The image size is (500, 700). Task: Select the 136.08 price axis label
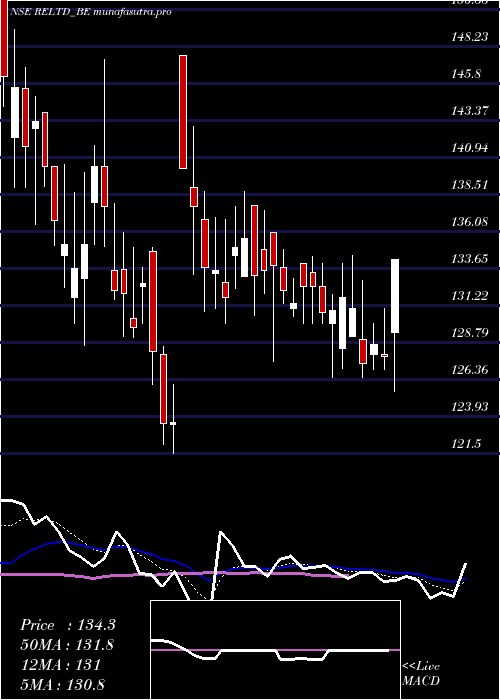[x=470, y=222]
